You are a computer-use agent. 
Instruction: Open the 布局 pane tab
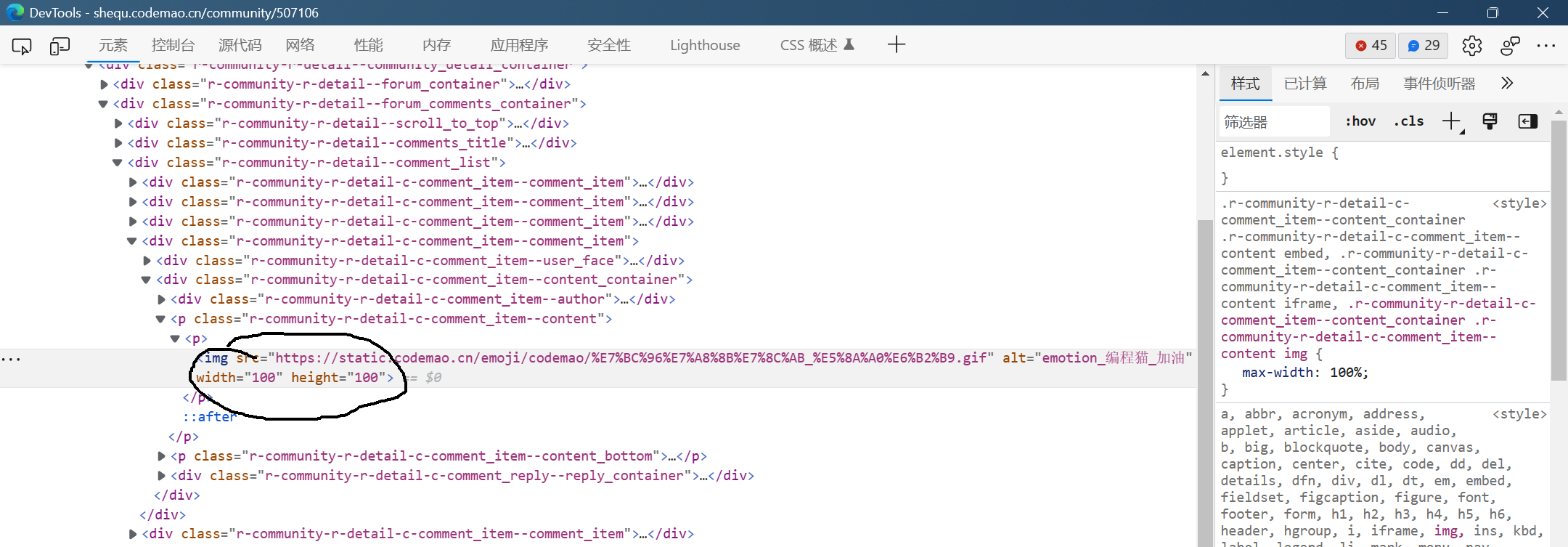coord(1365,84)
